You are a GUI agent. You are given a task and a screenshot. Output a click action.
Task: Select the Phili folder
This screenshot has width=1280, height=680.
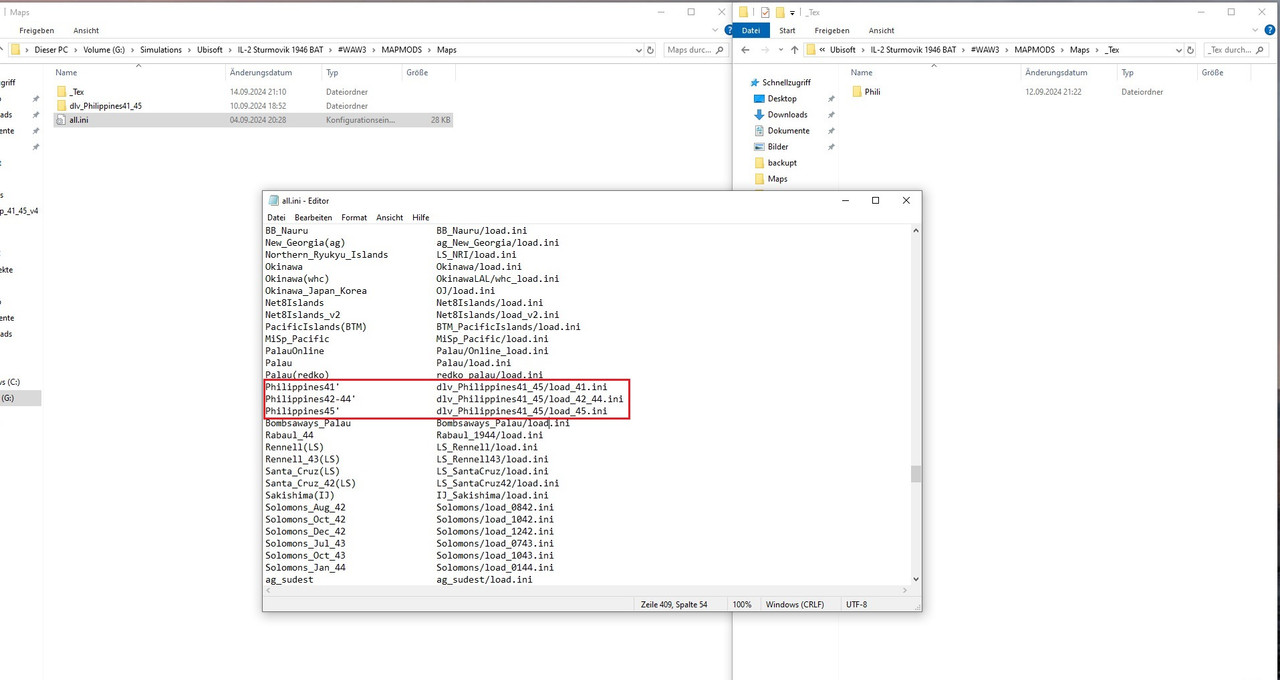(872, 91)
